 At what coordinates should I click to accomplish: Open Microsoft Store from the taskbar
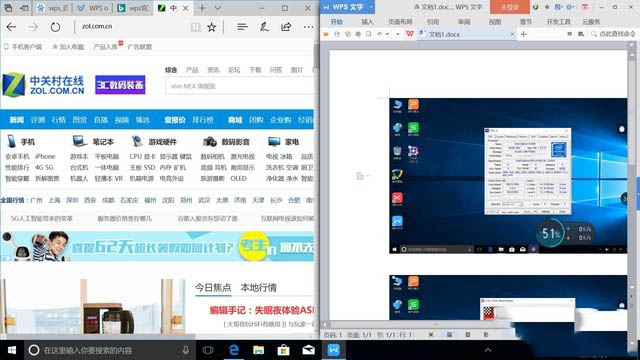coord(283,350)
